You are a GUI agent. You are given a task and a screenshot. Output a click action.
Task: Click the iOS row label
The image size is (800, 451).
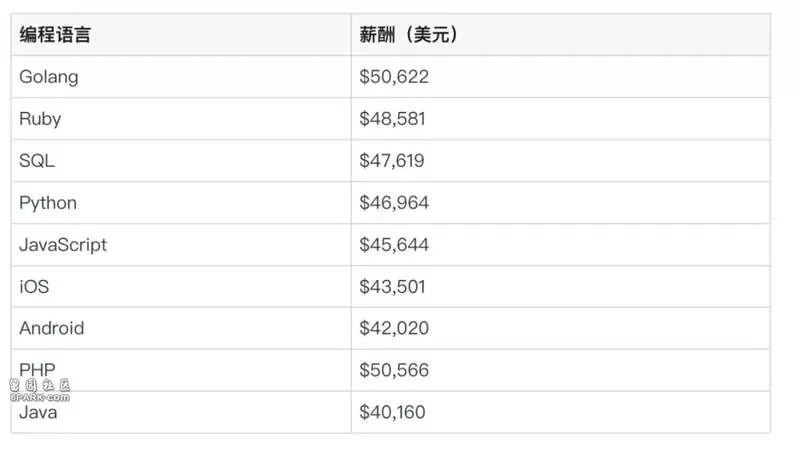click(x=34, y=287)
